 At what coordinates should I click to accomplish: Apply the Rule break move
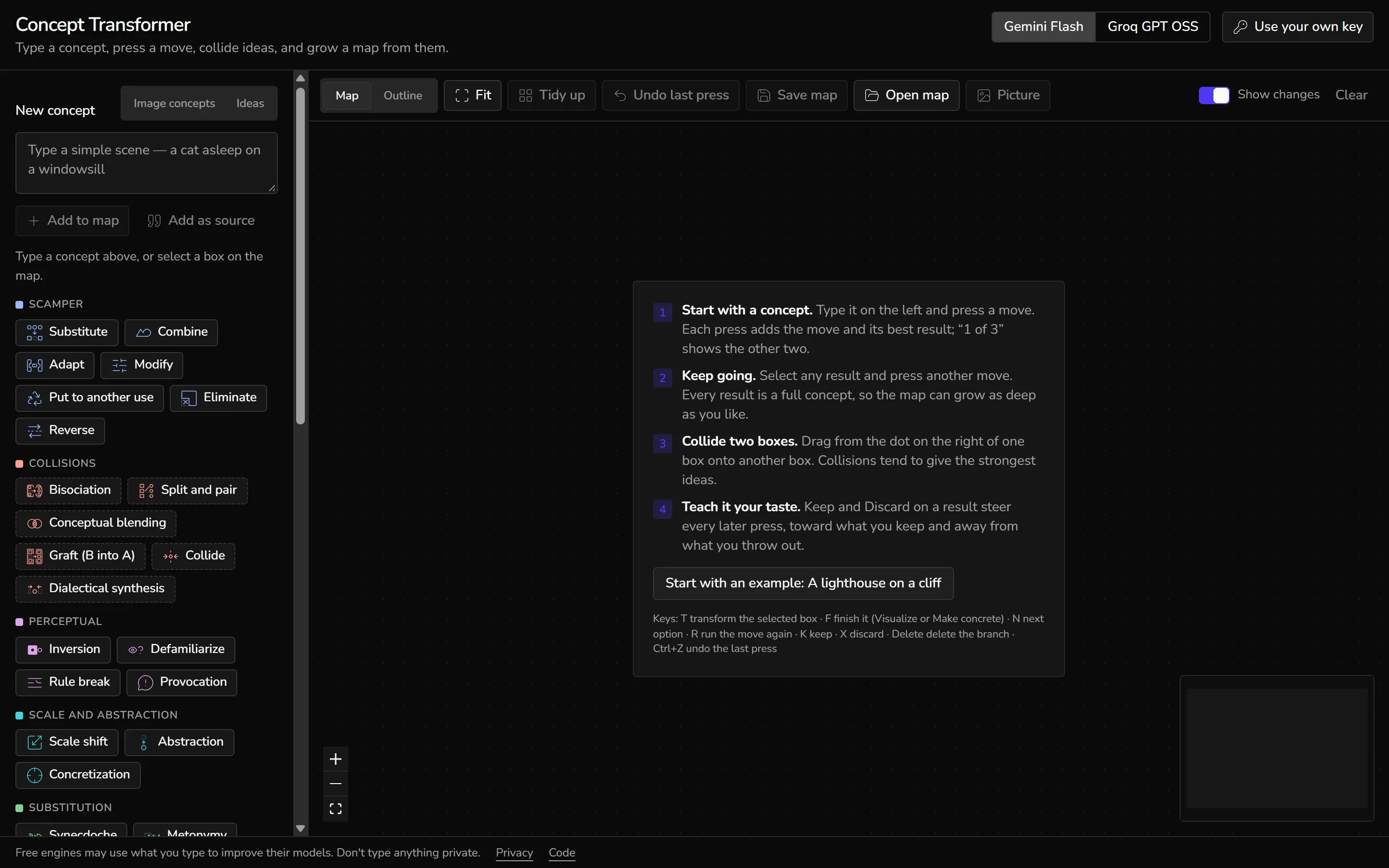click(x=68, y=682)
